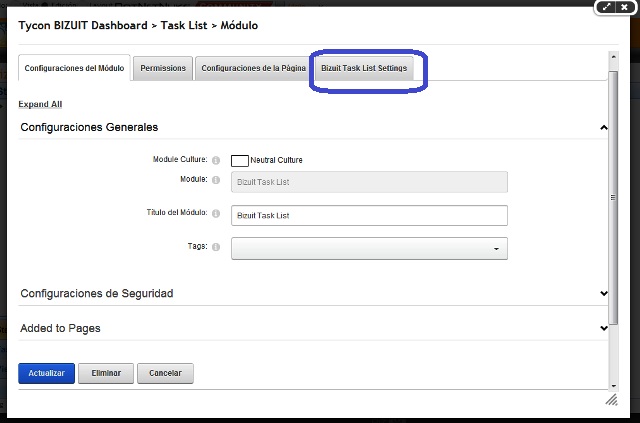
Task: Open the info icon beside Module Culture
Action: (x=216, y=160)
